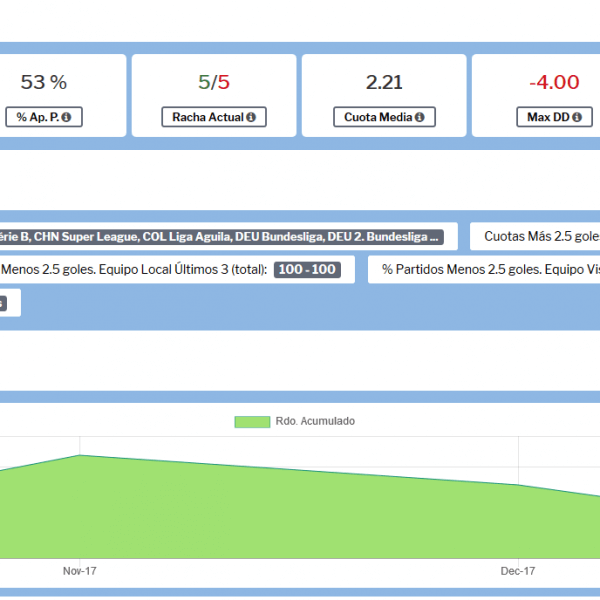Click the Racha Actual info icon
Screen dimensions: 600x600
251,117
